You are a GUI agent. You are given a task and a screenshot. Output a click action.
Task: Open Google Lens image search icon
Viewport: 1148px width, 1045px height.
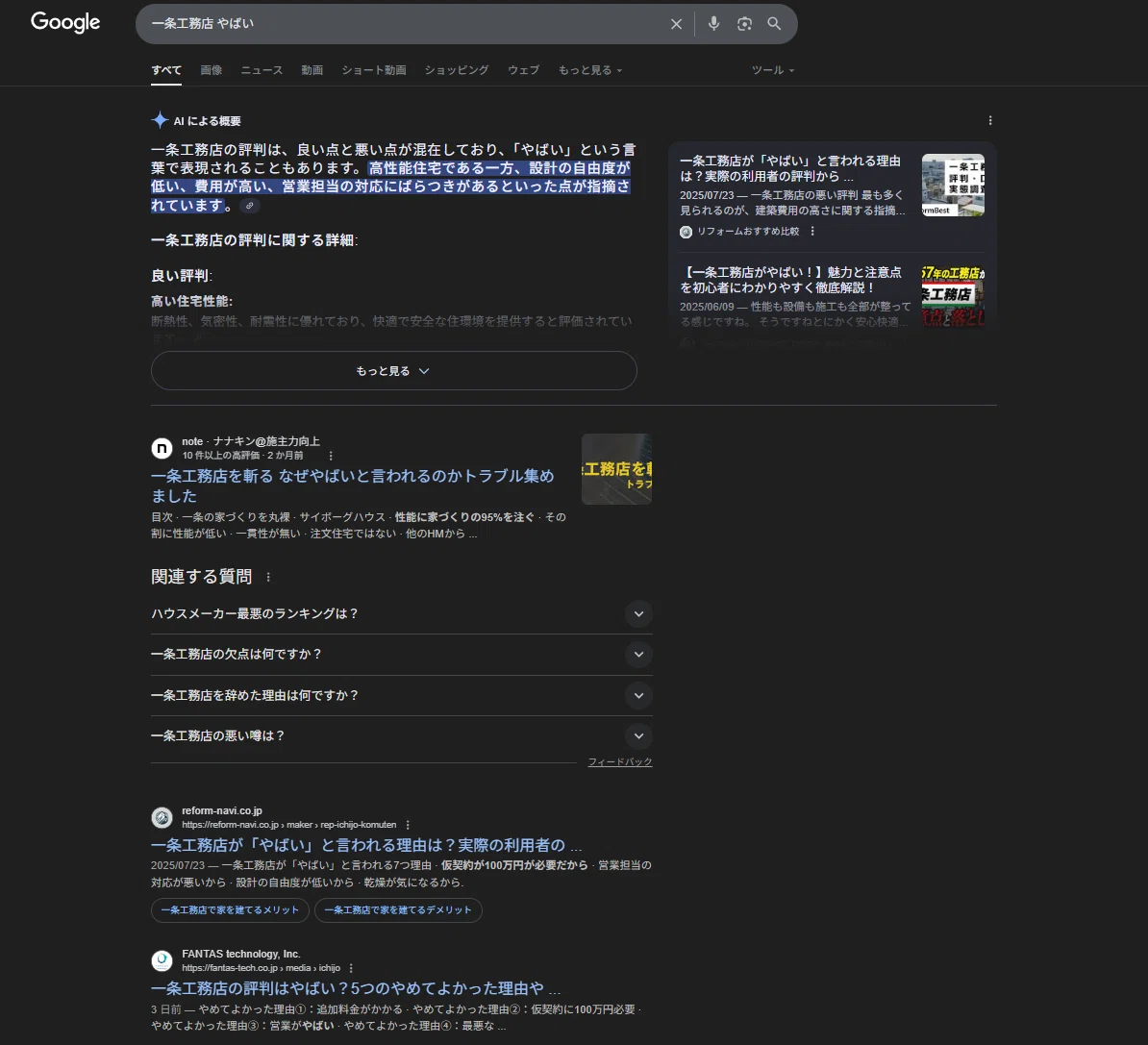744,24
